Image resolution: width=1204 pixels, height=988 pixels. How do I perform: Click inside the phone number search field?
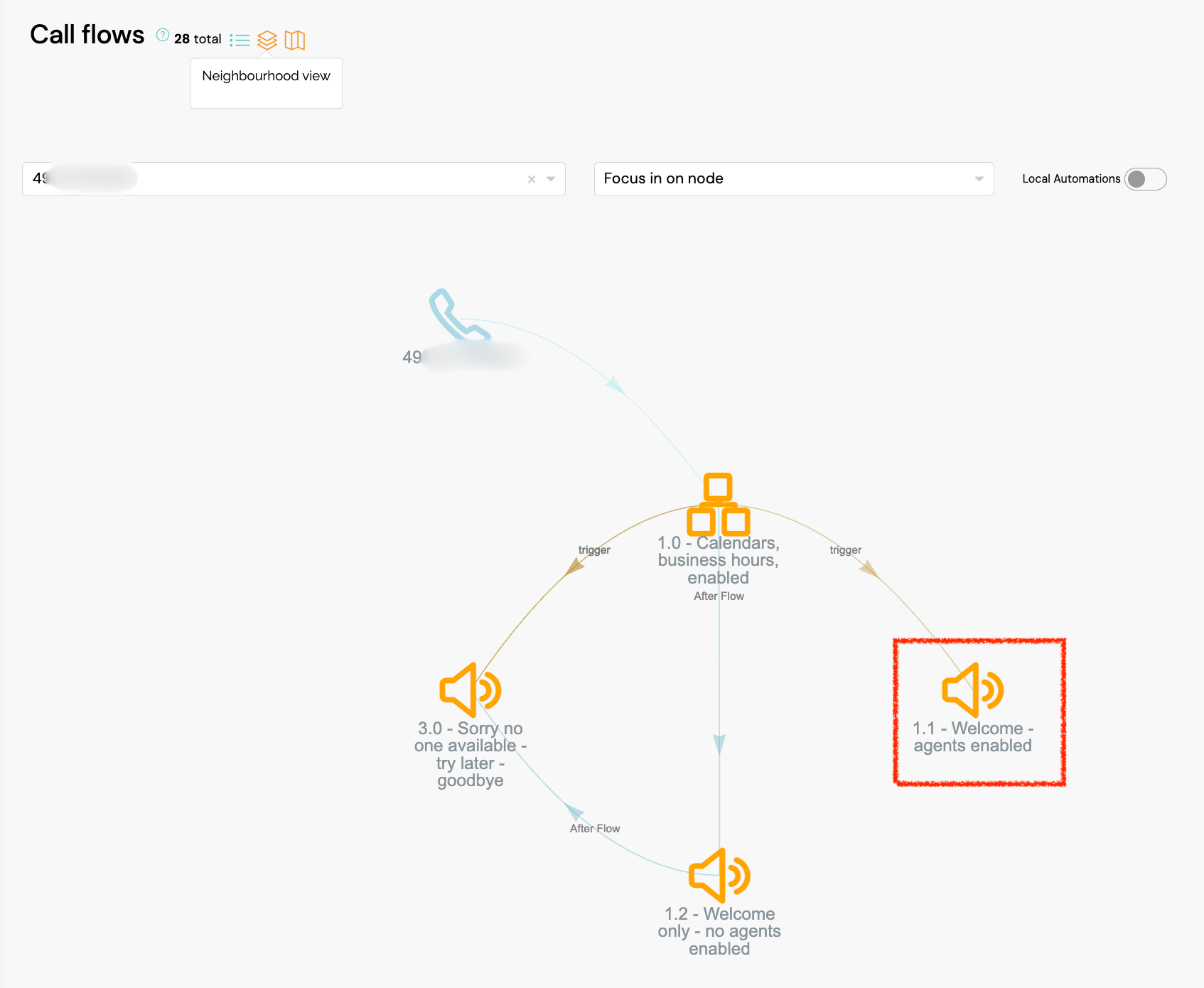click(x=320, y=179)
